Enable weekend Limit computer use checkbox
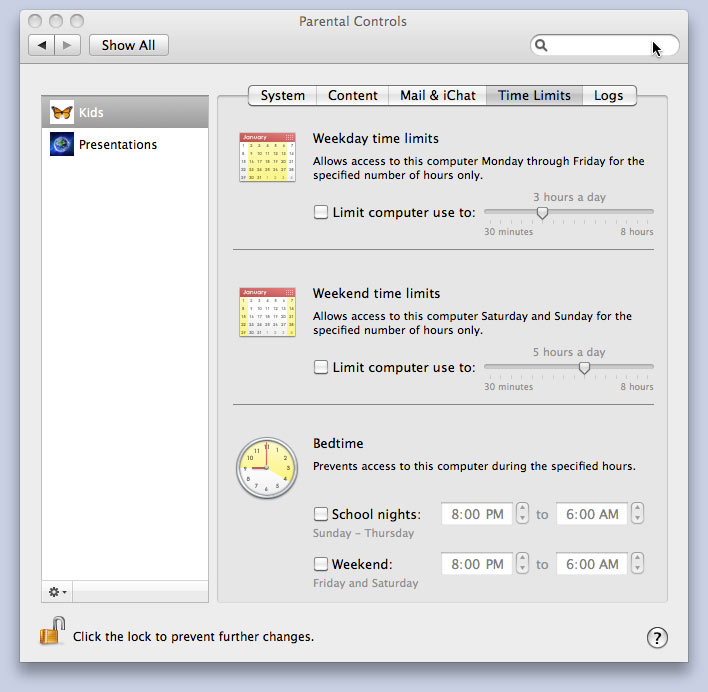 coord(321,367)
